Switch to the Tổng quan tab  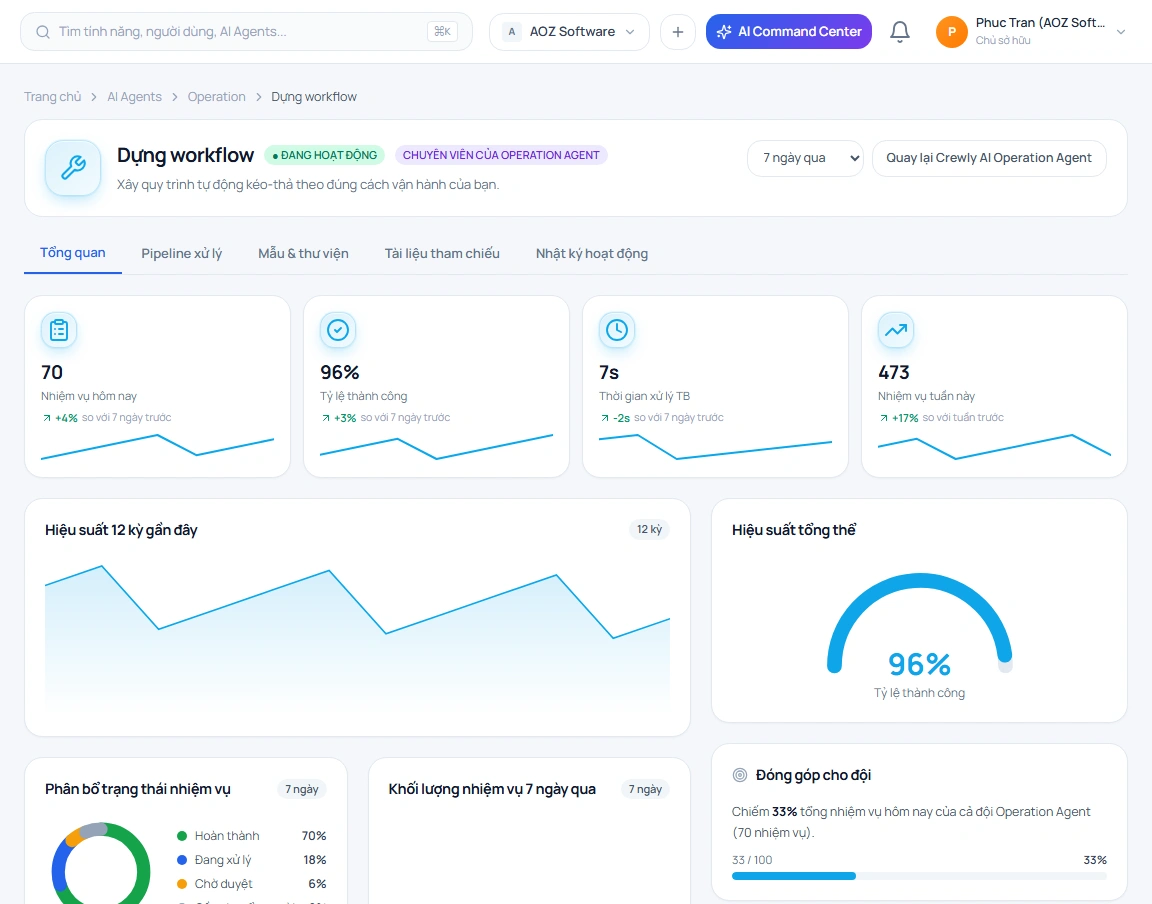(x=73, y=253)
